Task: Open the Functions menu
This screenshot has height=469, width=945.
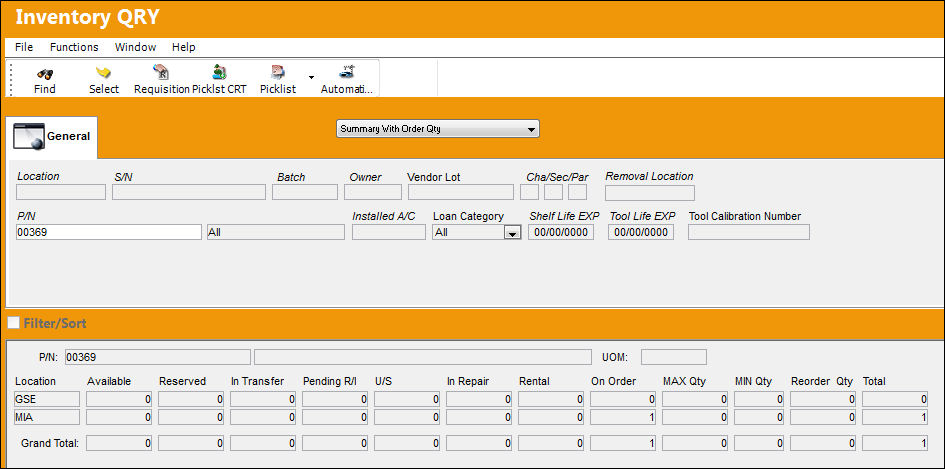Action: pos(74,47)
